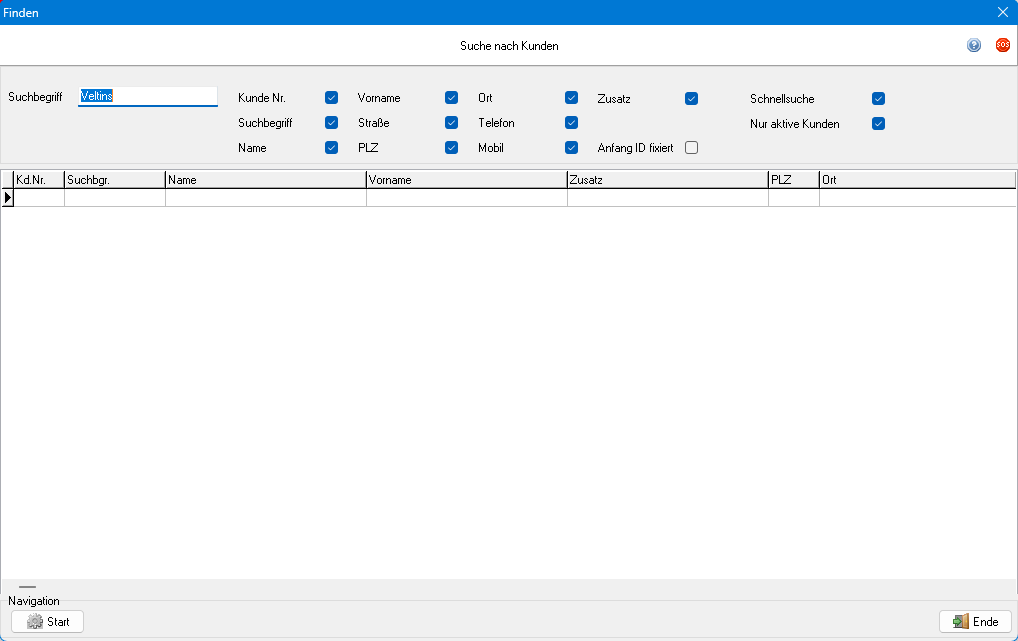1018x641 pixels.
Task: Toggle the Suchbegriff filter checkbox
Action: (331, 123)
